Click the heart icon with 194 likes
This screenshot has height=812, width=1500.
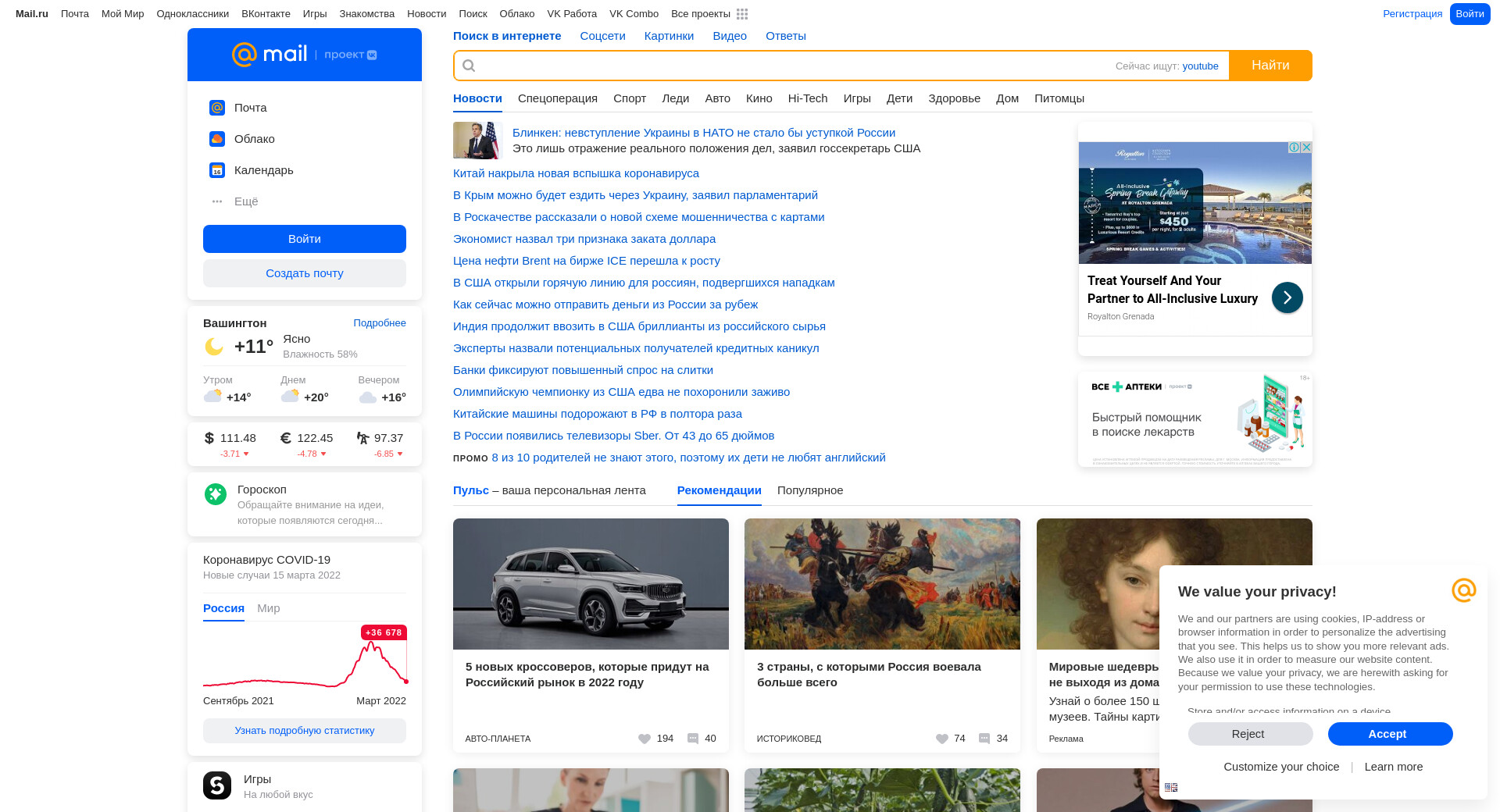click(645, 739)
